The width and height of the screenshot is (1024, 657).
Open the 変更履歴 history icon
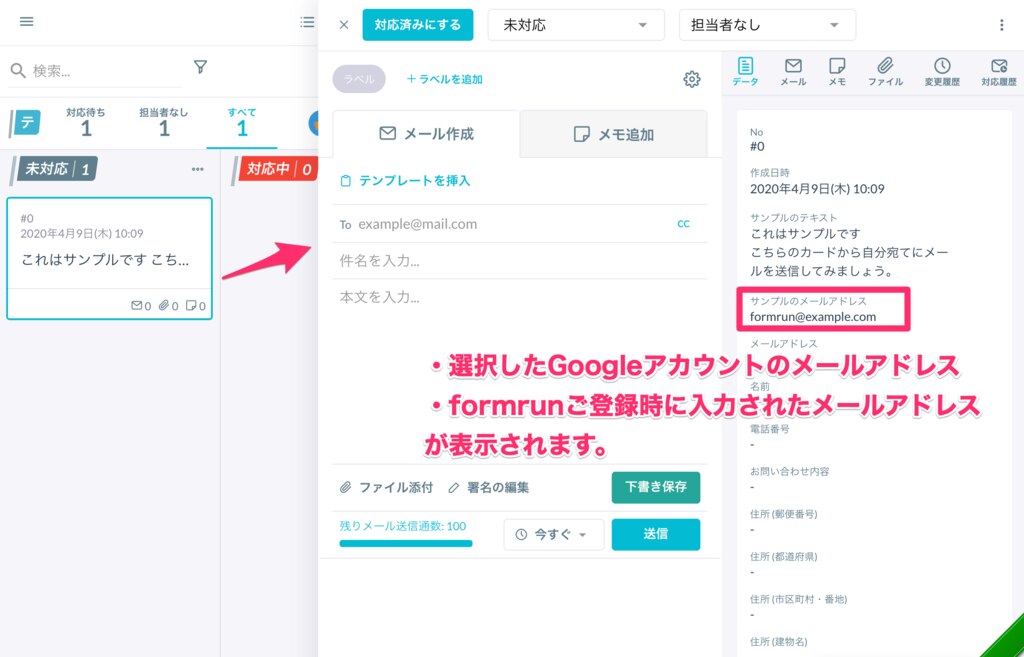pyautogui.click(x=942, y=71)
